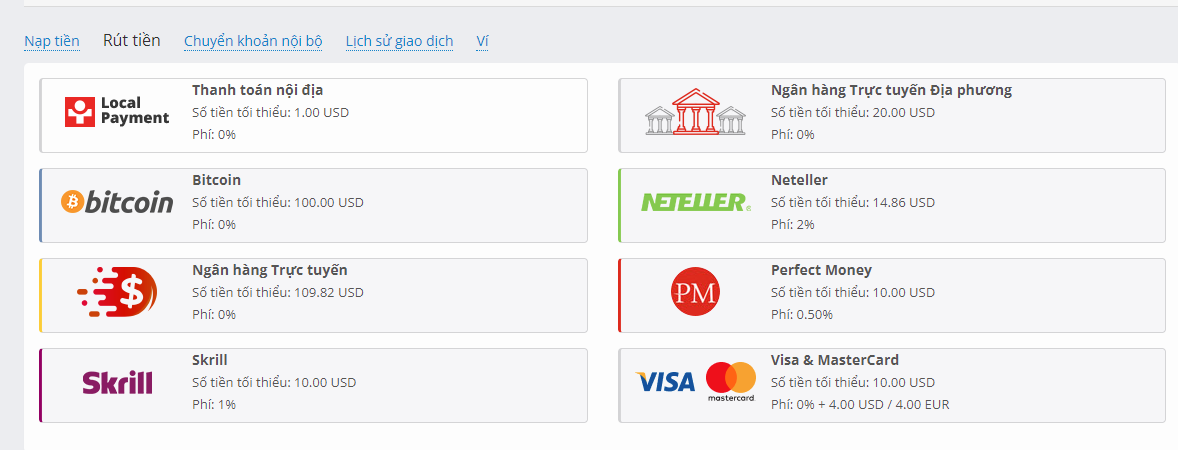Choose the Bitcoin withdrawal card title

[x=216, y=180]
